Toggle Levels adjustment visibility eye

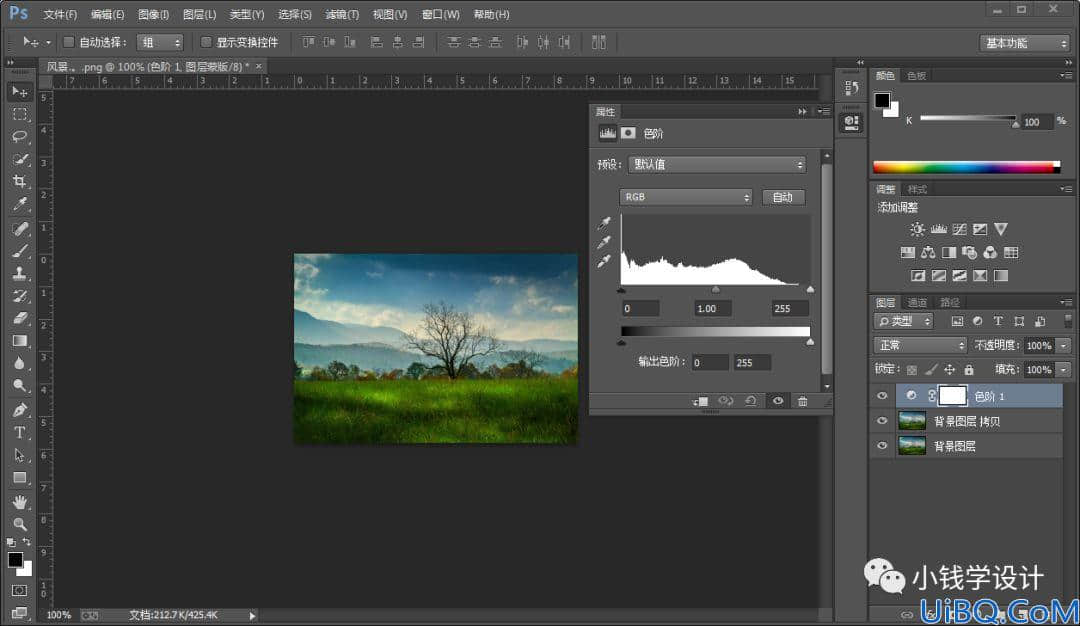778,401
